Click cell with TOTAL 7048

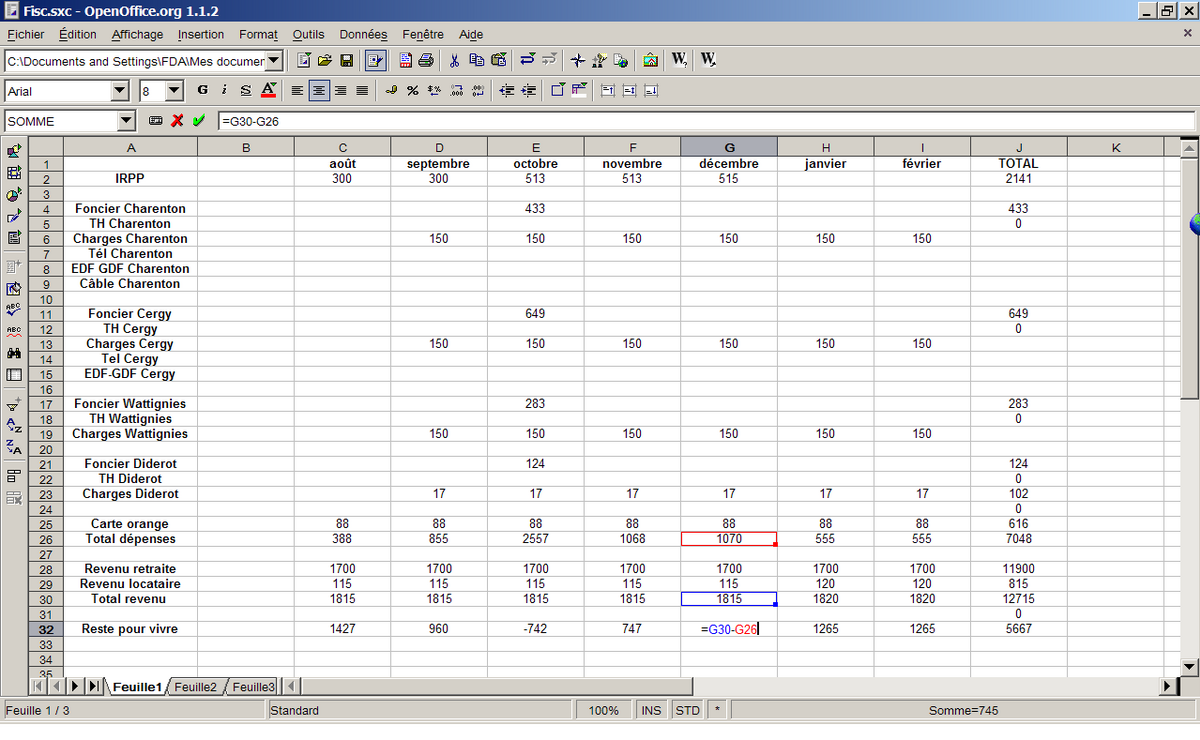coord(1018,539)
